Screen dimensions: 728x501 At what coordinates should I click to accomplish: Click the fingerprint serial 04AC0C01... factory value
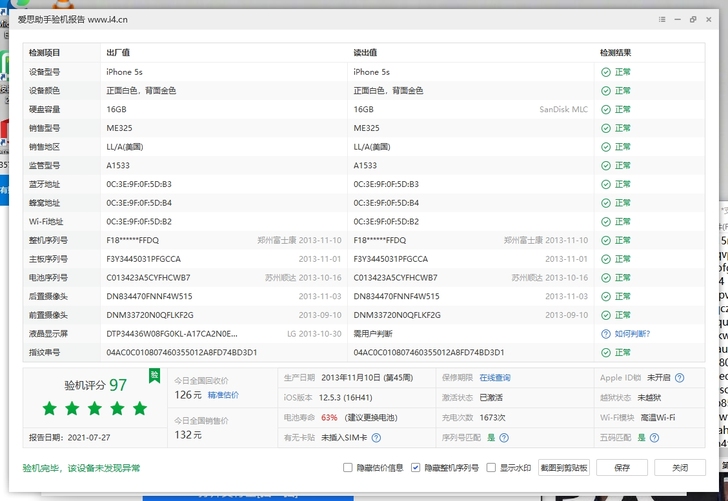click(182, 353)
